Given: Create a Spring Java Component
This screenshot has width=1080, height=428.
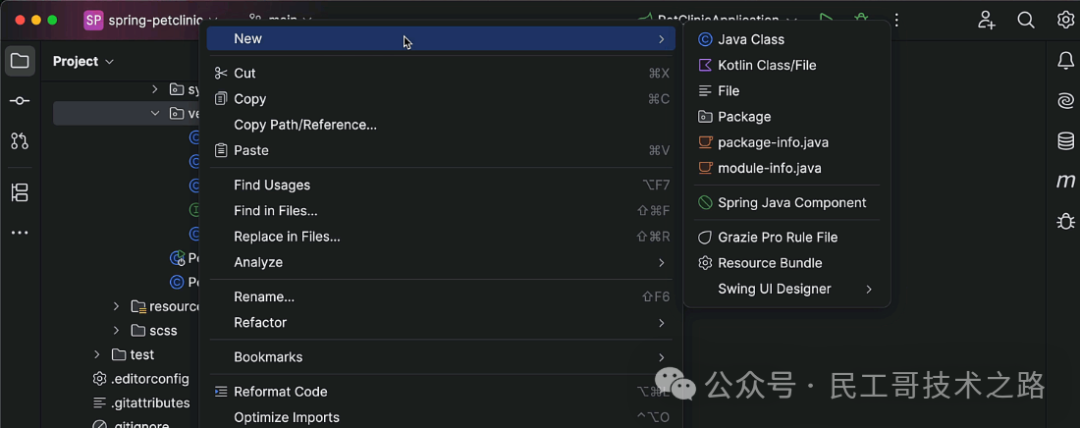Looking at the screenshot, I should [787, 203].
